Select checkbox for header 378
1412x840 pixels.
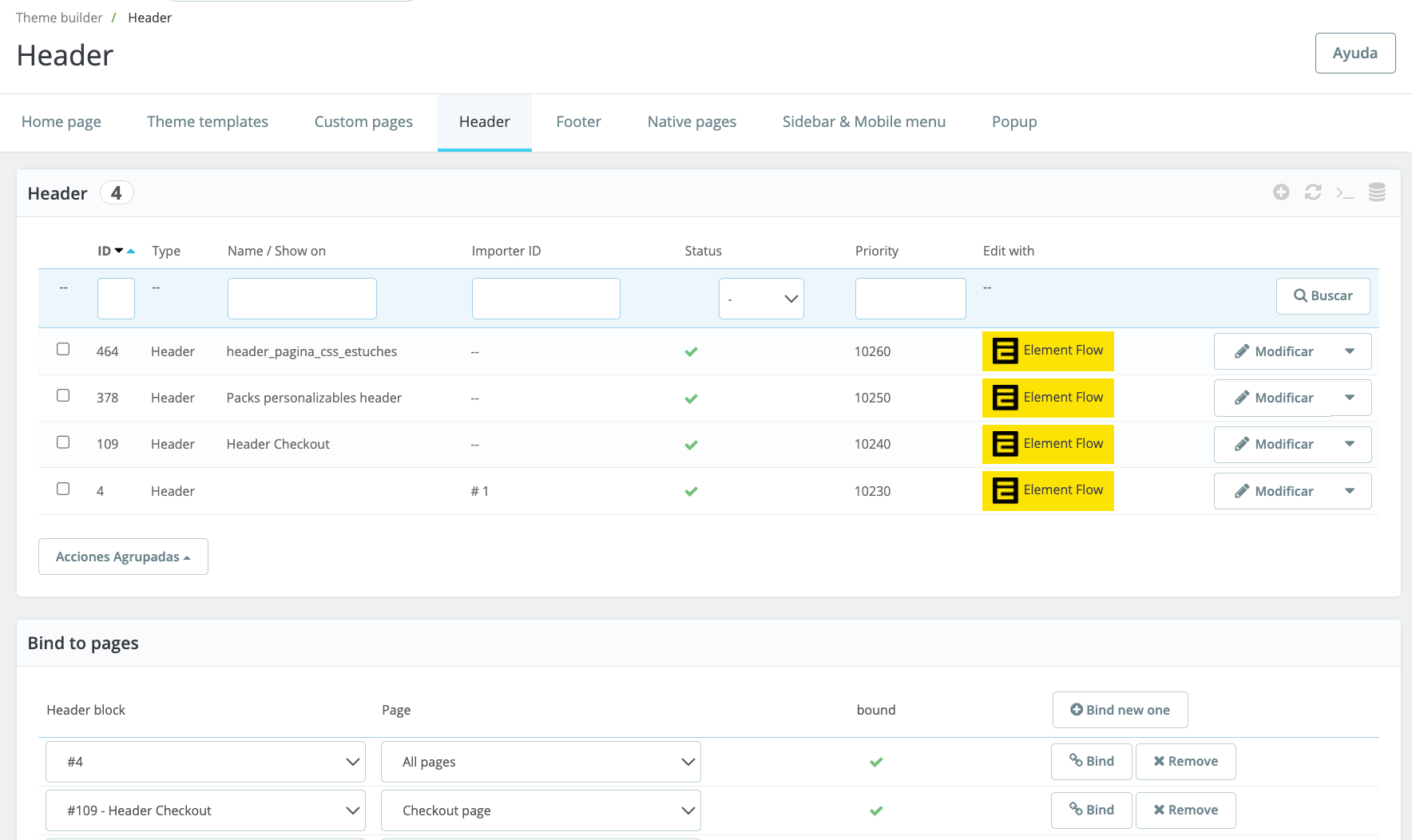63,395
